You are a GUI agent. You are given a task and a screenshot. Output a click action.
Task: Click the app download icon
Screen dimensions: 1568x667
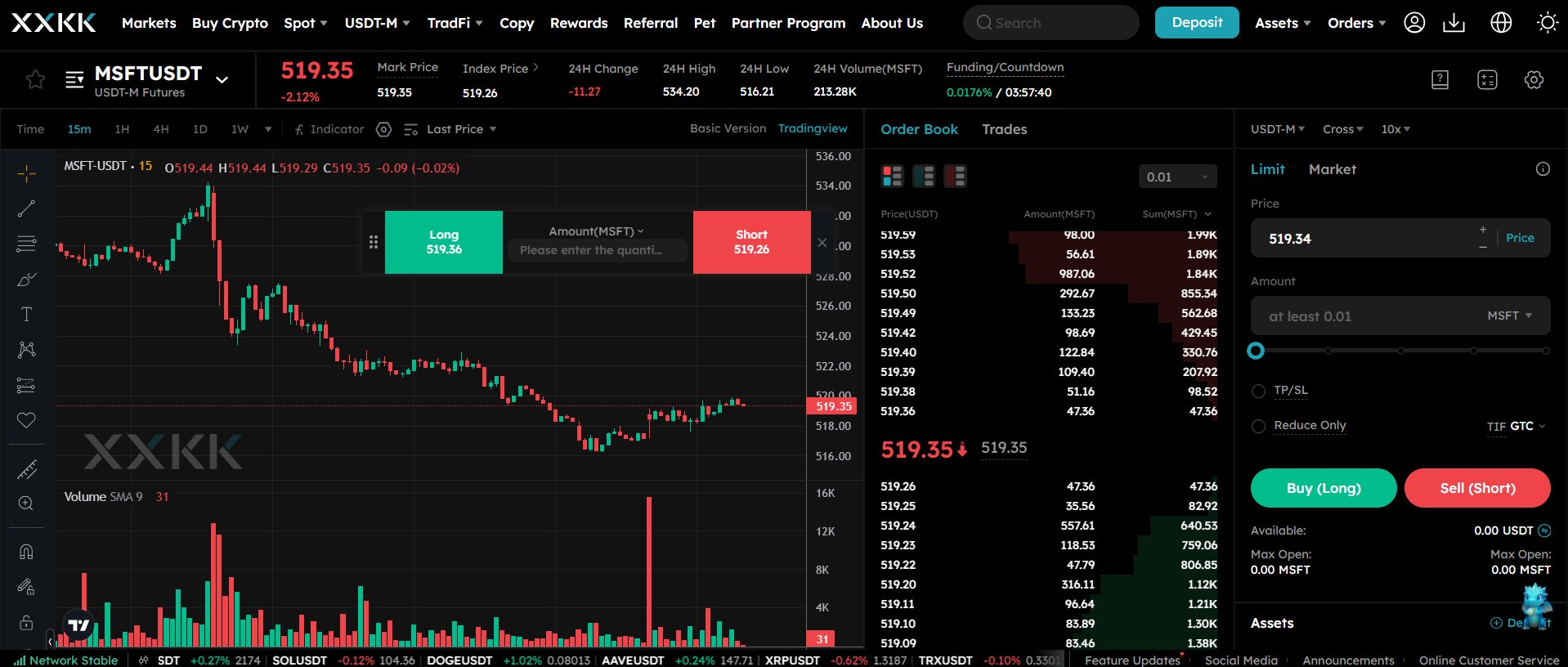(x=1454, y=23)
